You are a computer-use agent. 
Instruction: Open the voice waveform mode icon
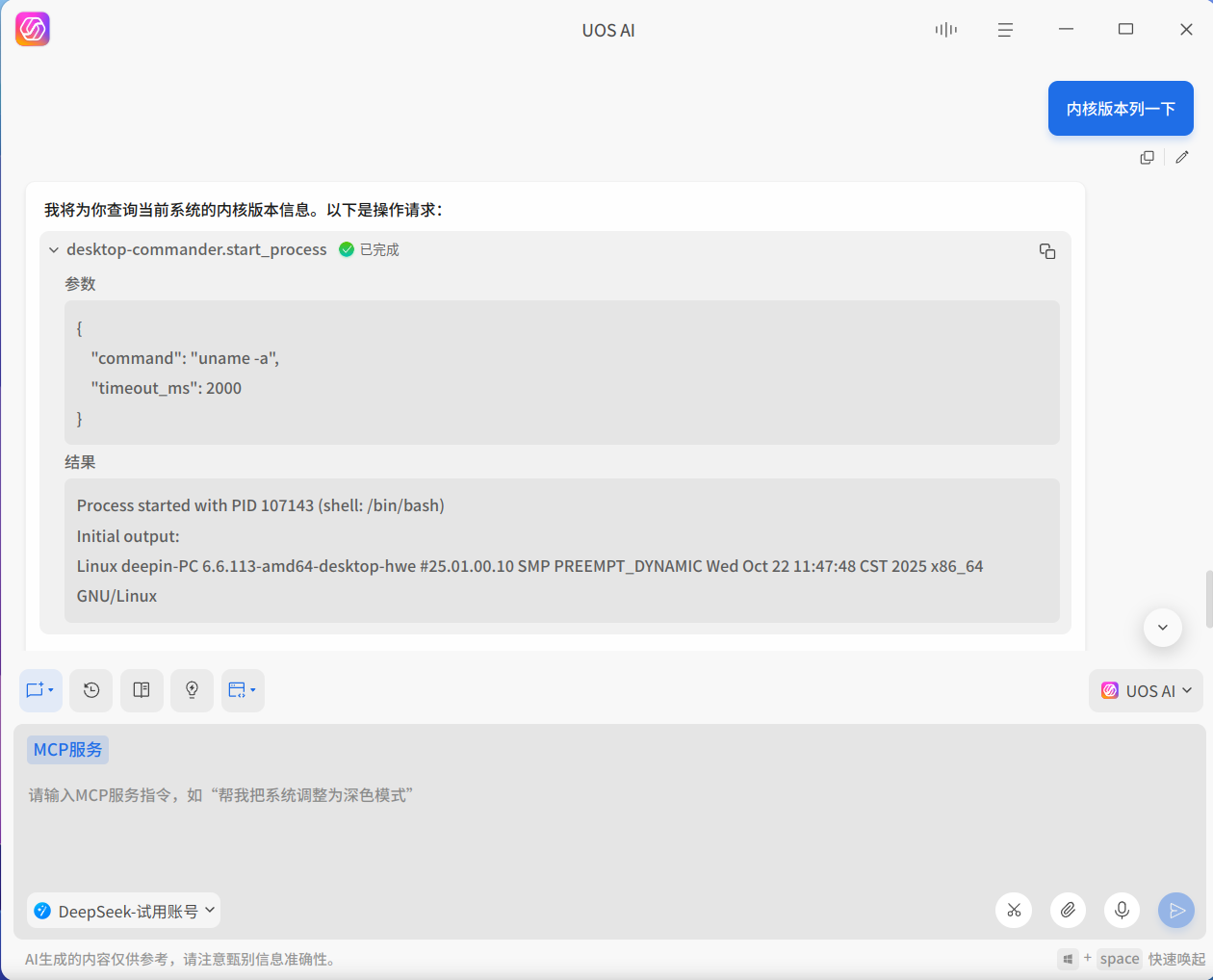[946, 30]
